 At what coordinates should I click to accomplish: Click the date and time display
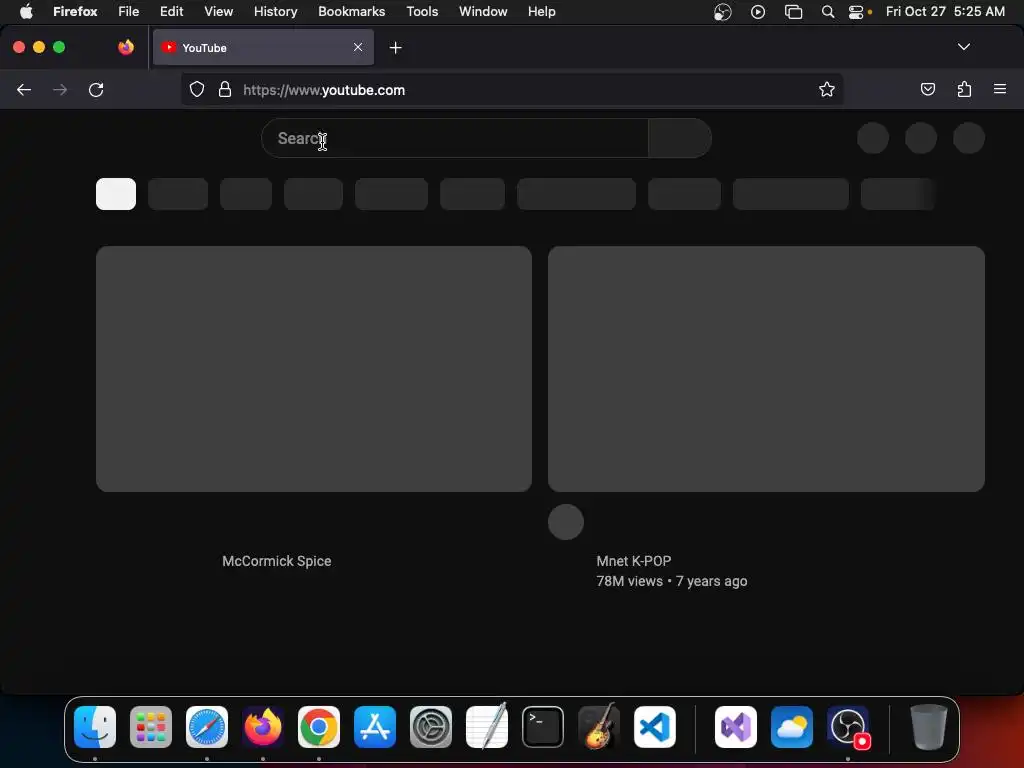coord(945,11)
